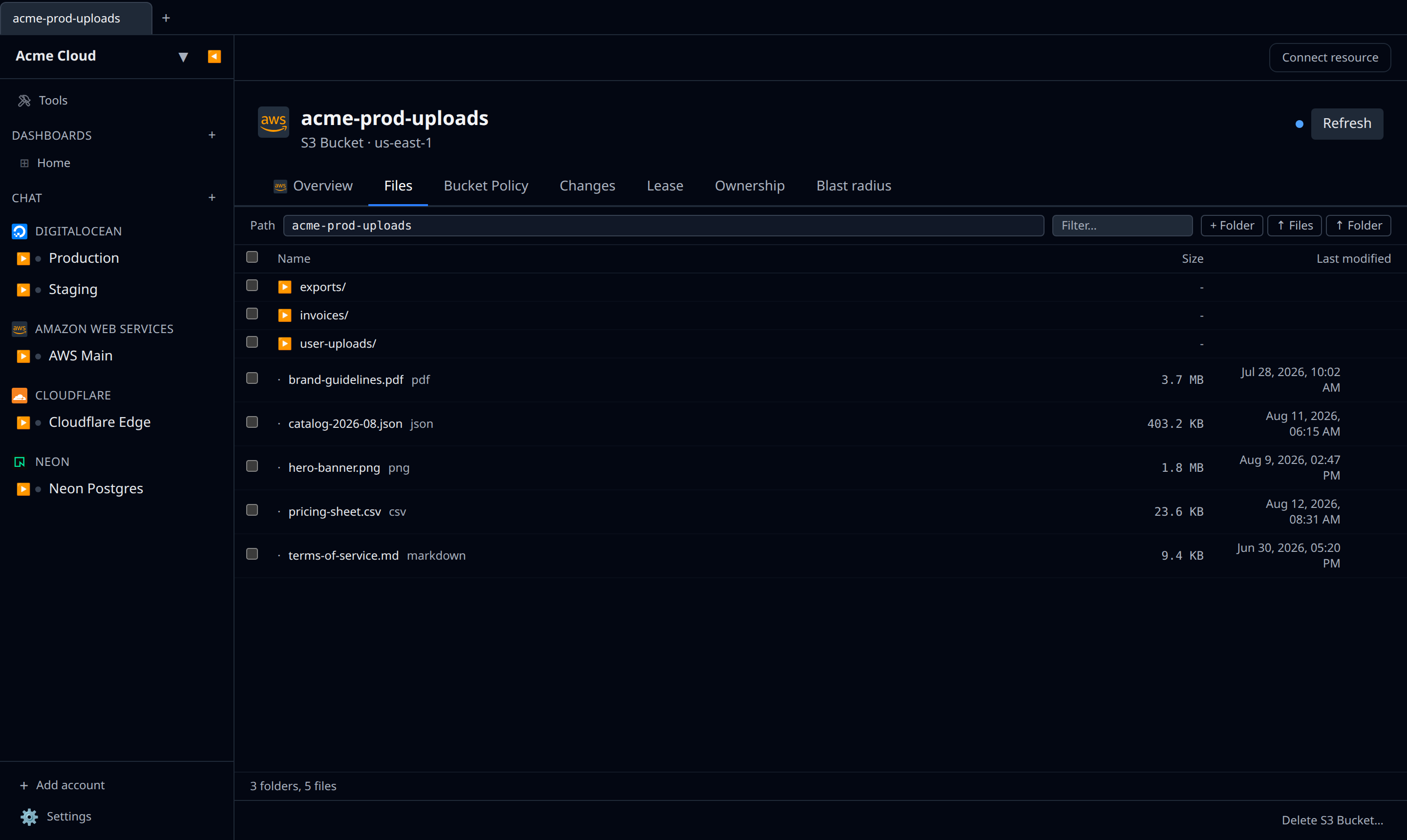Expand the exports/ folder arrow
Viewport: 1407px width, 840px height.
[285, 287]
